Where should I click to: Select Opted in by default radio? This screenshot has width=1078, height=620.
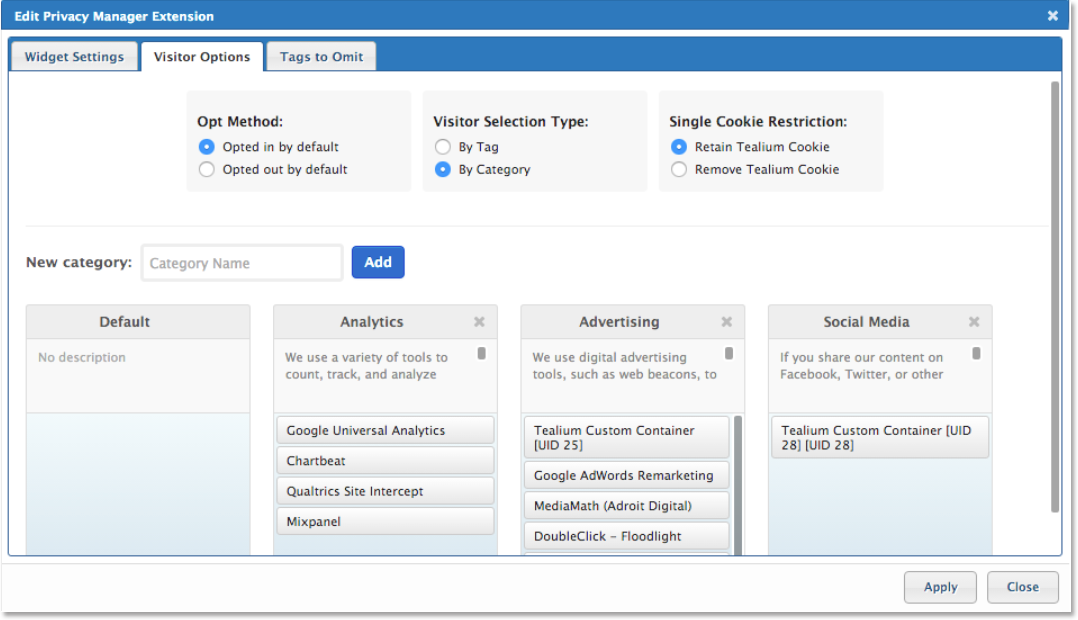206,147
